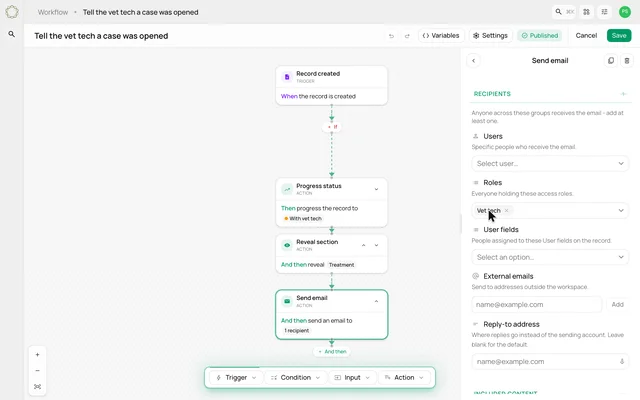Move the Reveal section step down
This screenshot has width=640, height=400.
pyautogui.click(x=376, y=245)
